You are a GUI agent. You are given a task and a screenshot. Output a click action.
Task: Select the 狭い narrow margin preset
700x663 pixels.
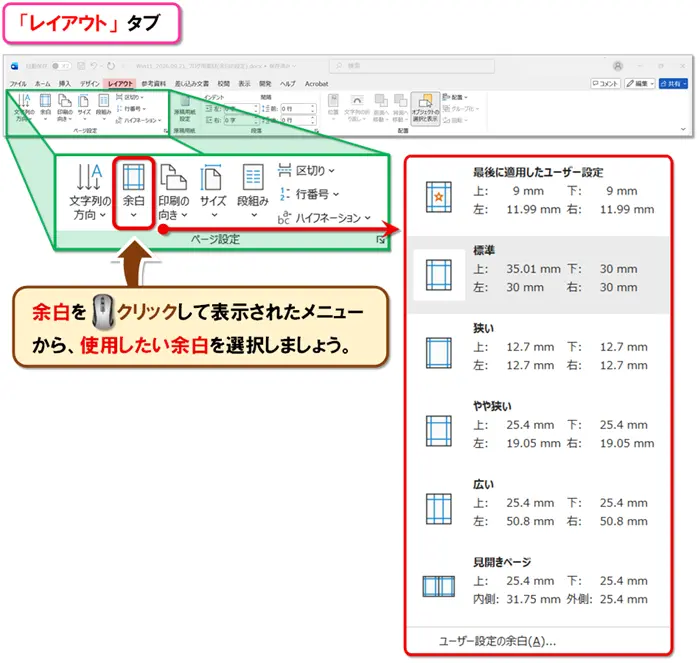tap(538, 352)
